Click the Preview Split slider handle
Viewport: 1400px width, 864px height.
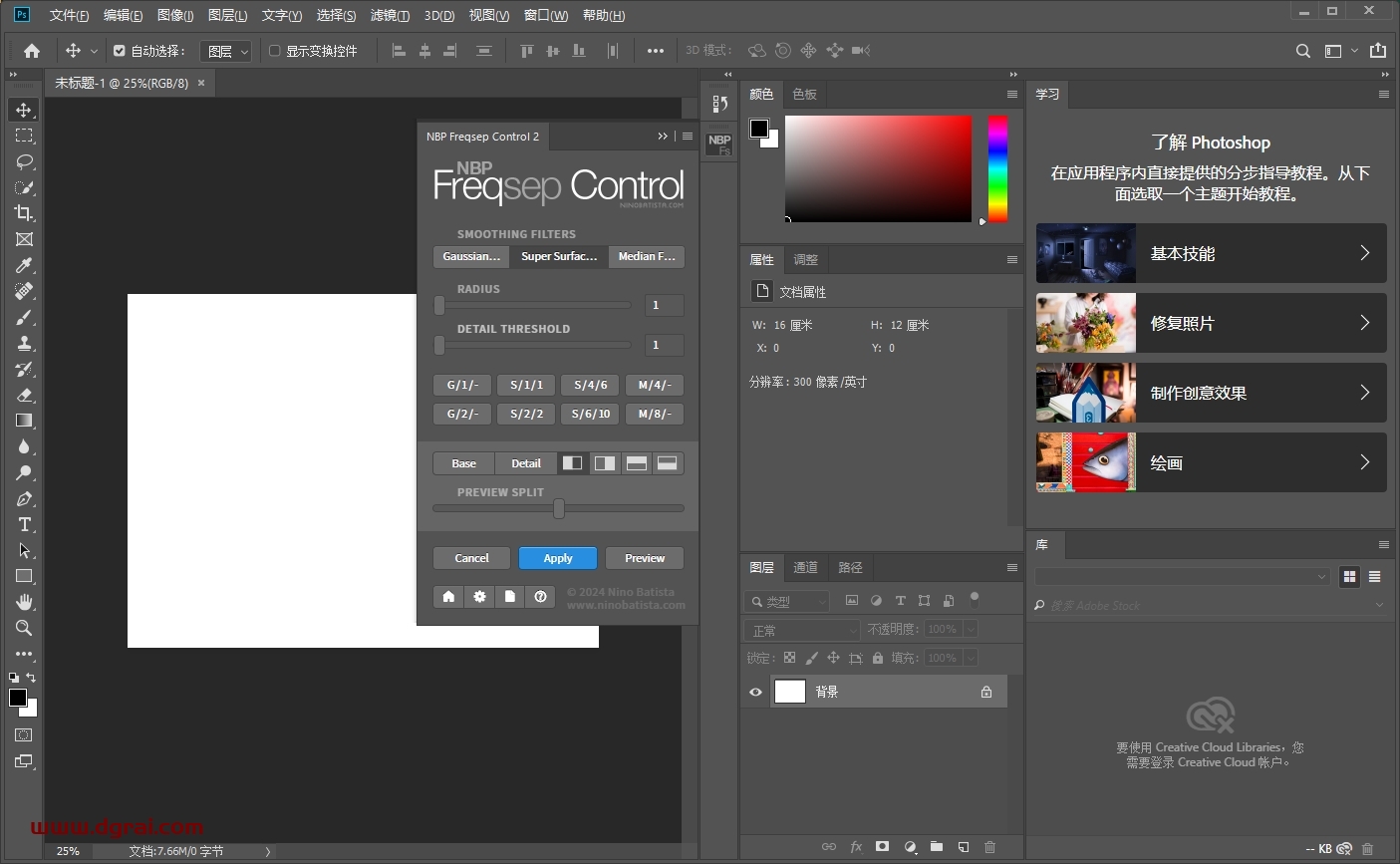(559, 508)
